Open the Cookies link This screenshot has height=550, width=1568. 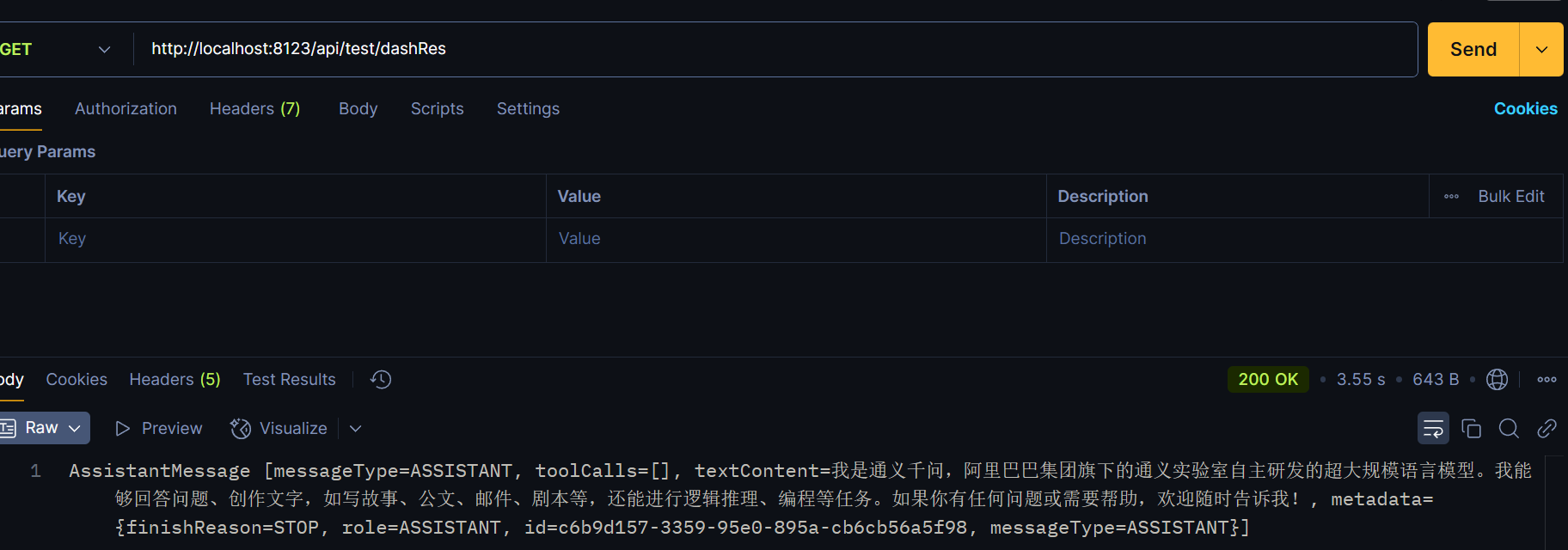(1525, 108)
